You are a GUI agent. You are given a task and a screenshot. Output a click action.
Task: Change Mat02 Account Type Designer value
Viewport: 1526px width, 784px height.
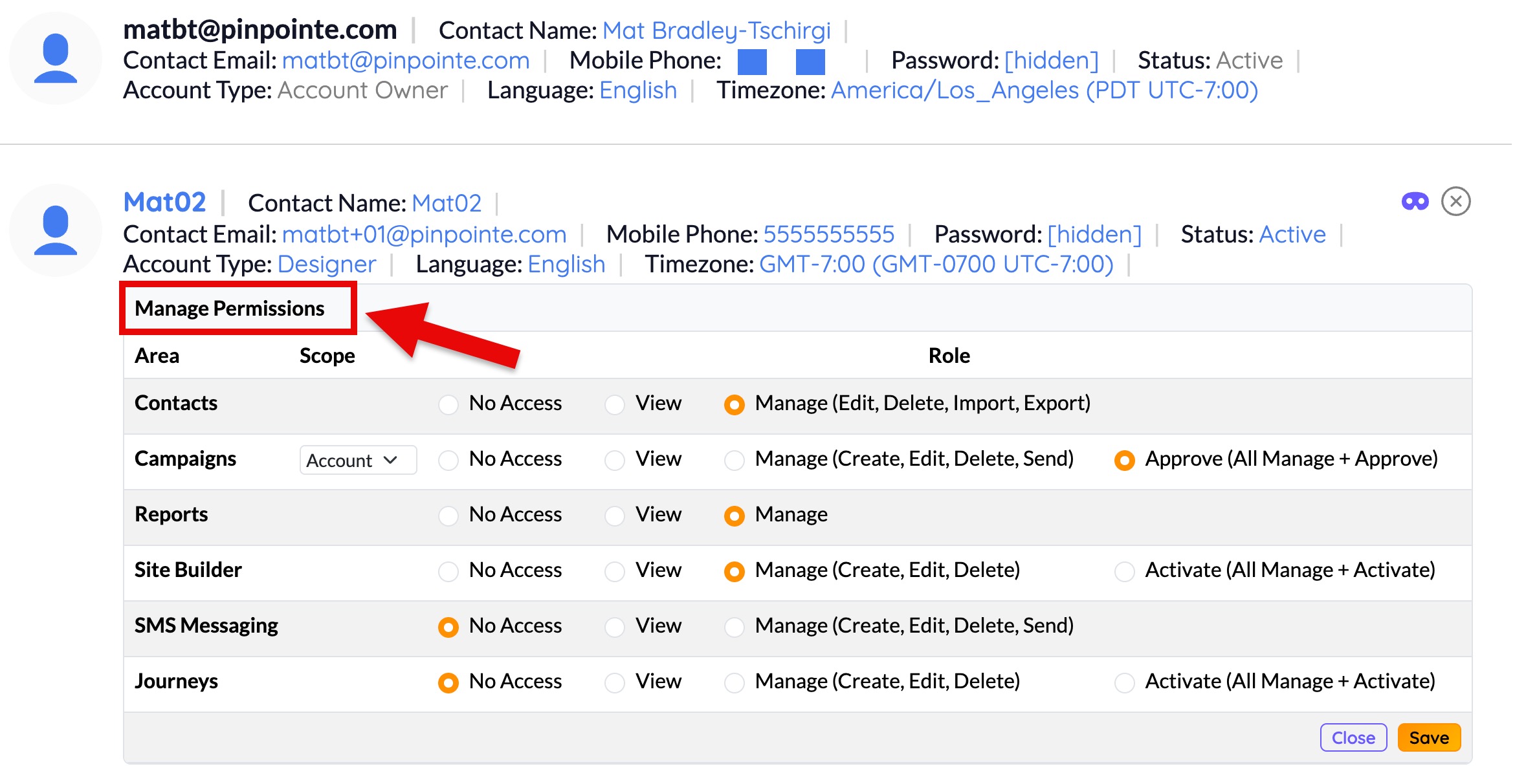tap(326, 265)
